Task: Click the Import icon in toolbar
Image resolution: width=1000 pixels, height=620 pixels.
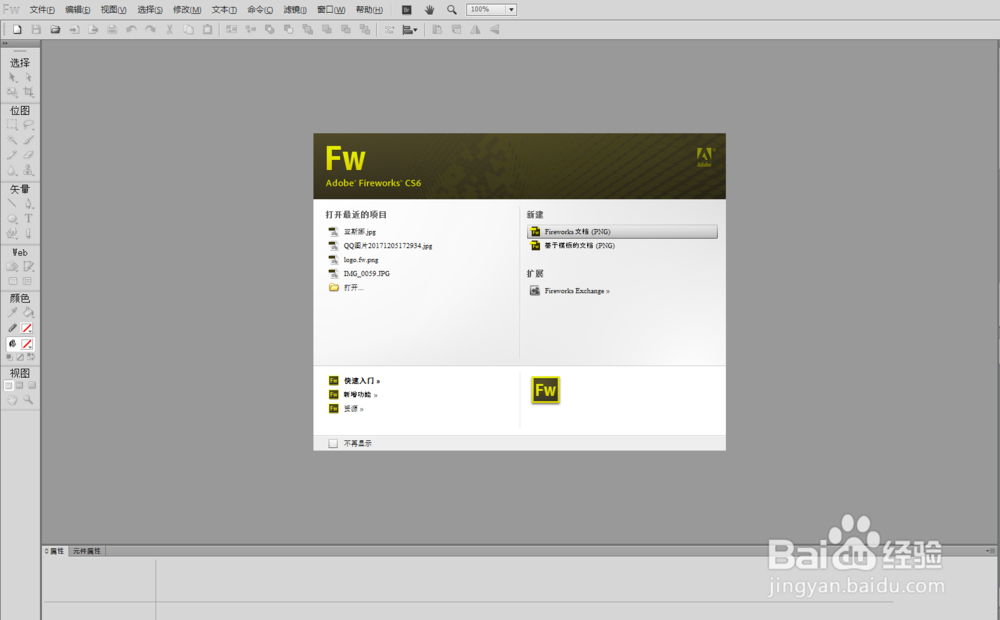Action: (75, 29)
